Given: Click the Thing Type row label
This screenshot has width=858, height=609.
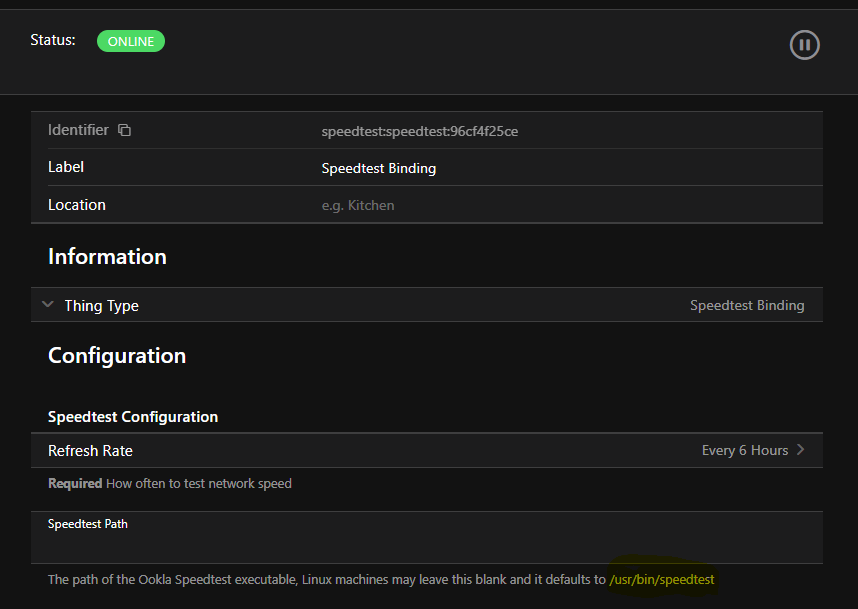Looking at the screenshot, I should click(101, 306).
